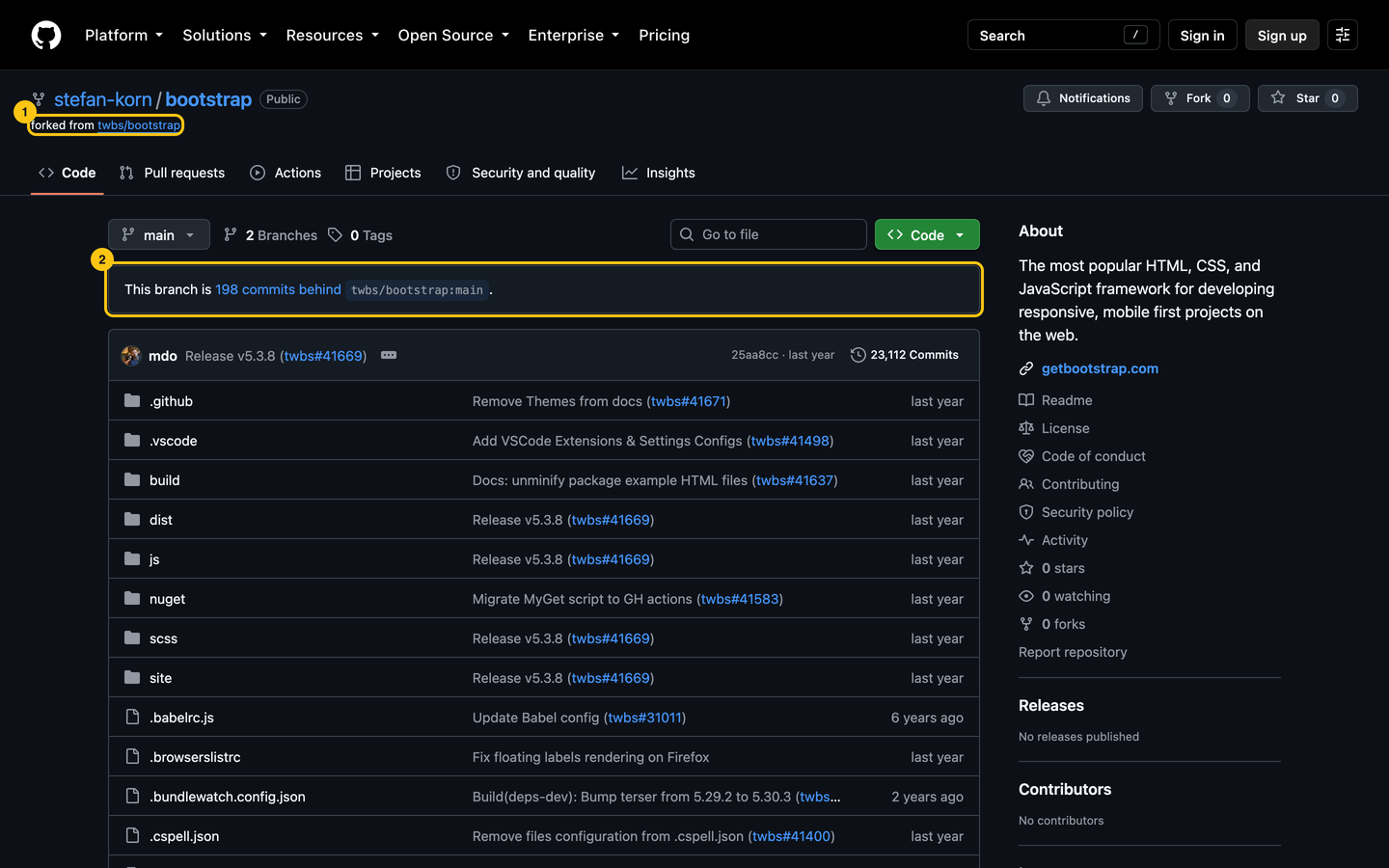Click the build folder icon
This screenshot has width=1389, height=868.
click(132, 479)
